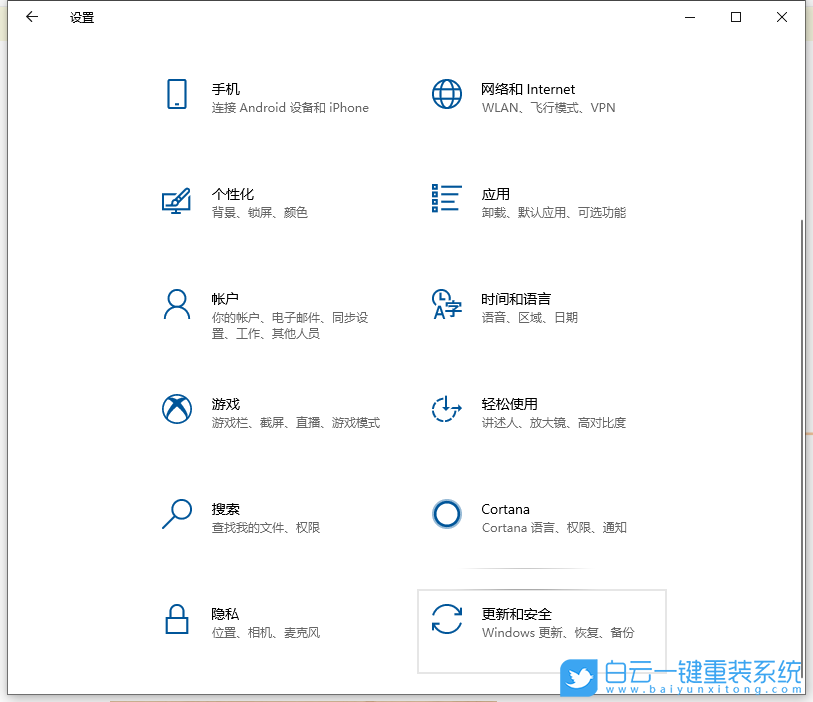Select the 帐户 person icon

pyautogui.click(x=177, y=304)
